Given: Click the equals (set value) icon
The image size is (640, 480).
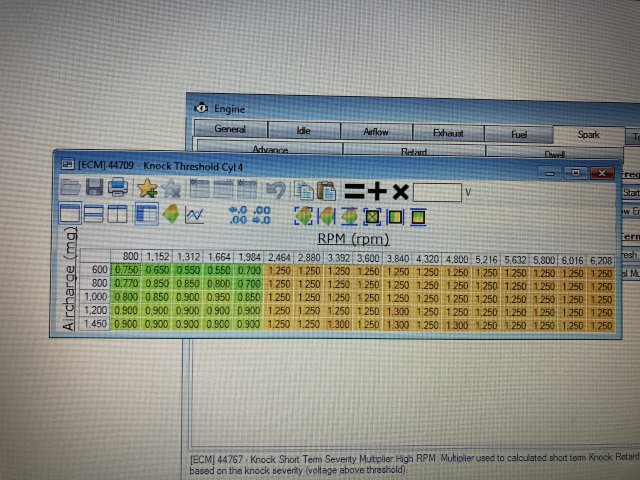Looking at the screenshot, I should [x=355, y=190].
